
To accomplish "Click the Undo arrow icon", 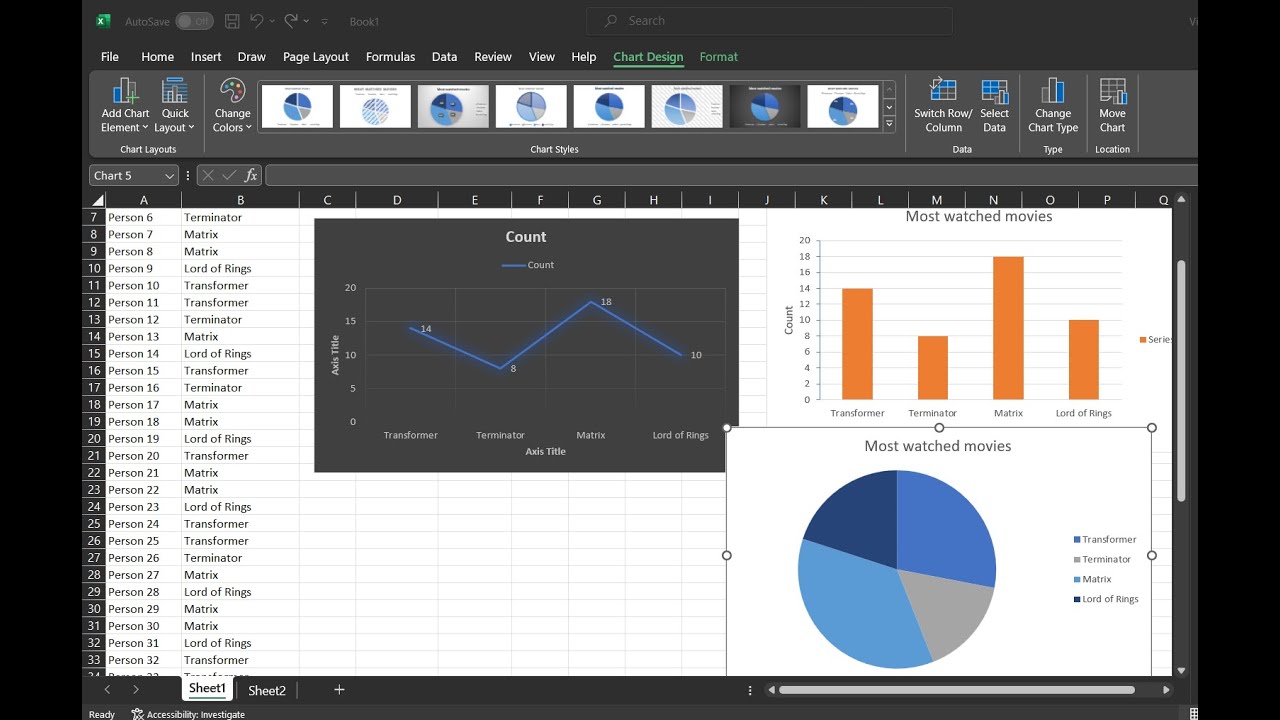I will tap(256, 20).
